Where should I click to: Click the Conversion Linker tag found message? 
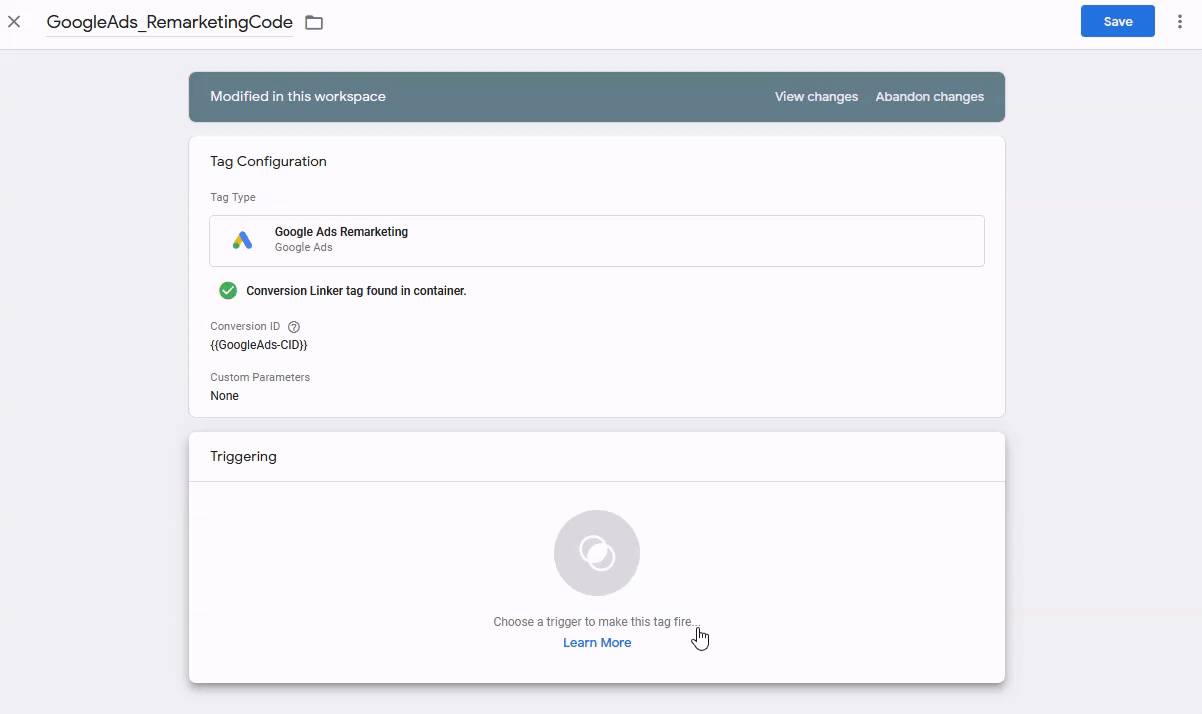(x=356, y=291)
